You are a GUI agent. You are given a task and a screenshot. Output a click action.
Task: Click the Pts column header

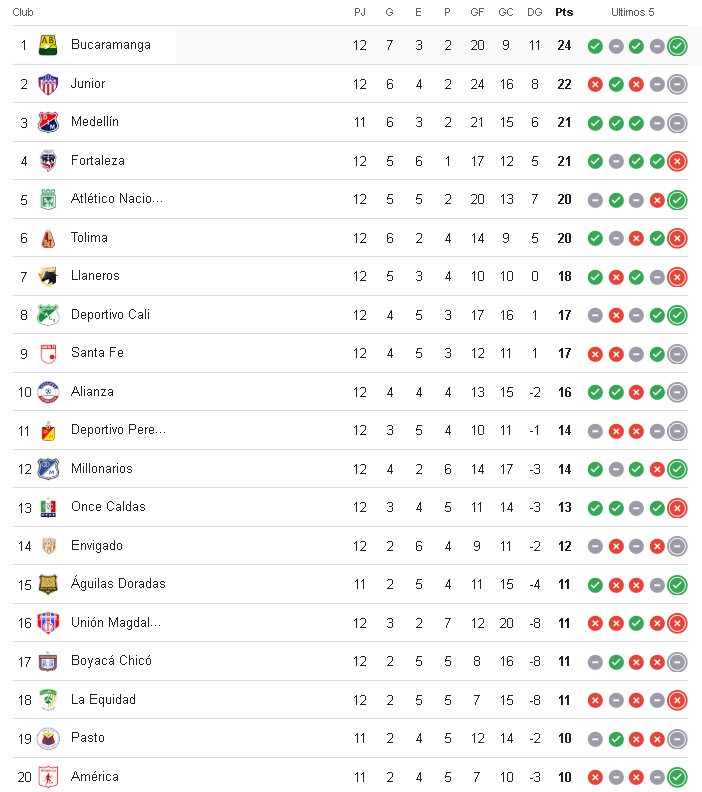pyautogui.click(x=564, y=12)
